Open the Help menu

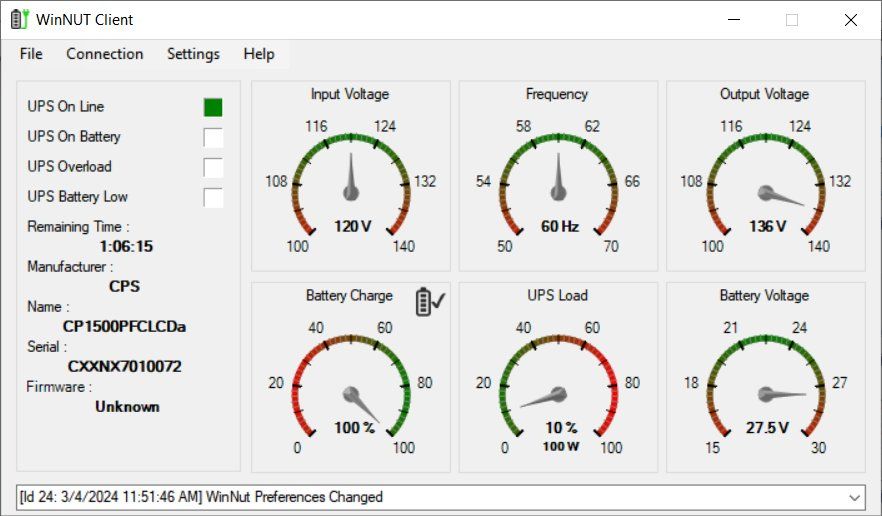(259, 54)
